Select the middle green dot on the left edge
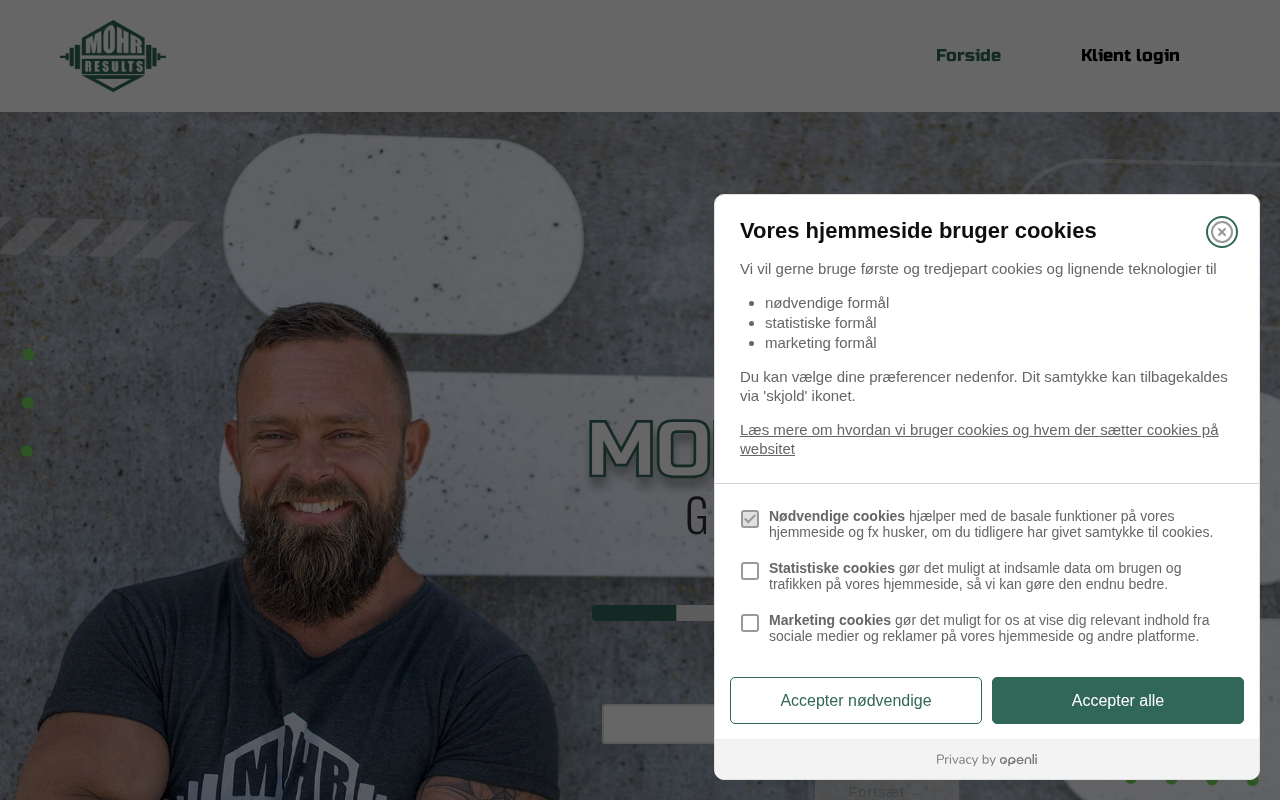The width and height of the screenshot is (1280, 800). click(28, 403)
